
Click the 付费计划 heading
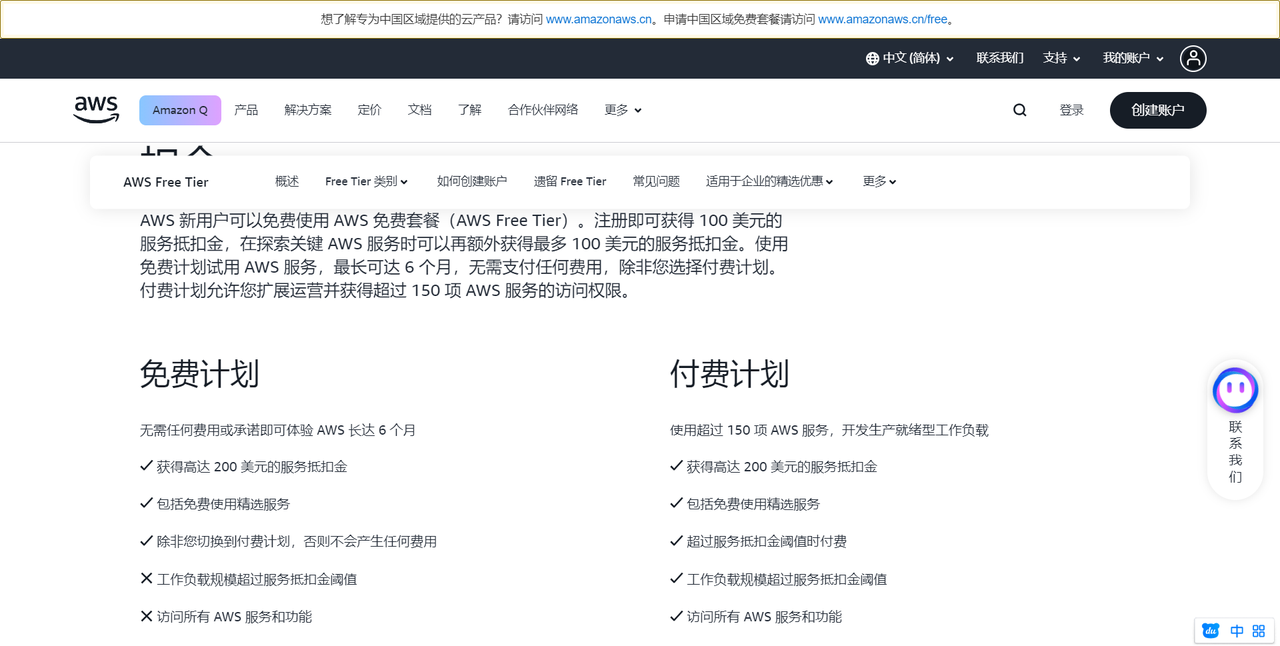(730, 374)
